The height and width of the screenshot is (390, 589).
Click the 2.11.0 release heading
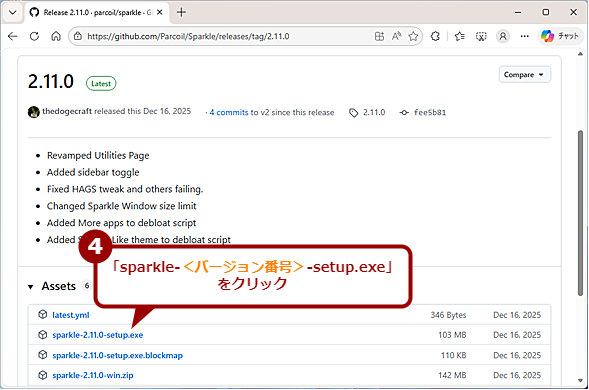click(x=51, y=82)
